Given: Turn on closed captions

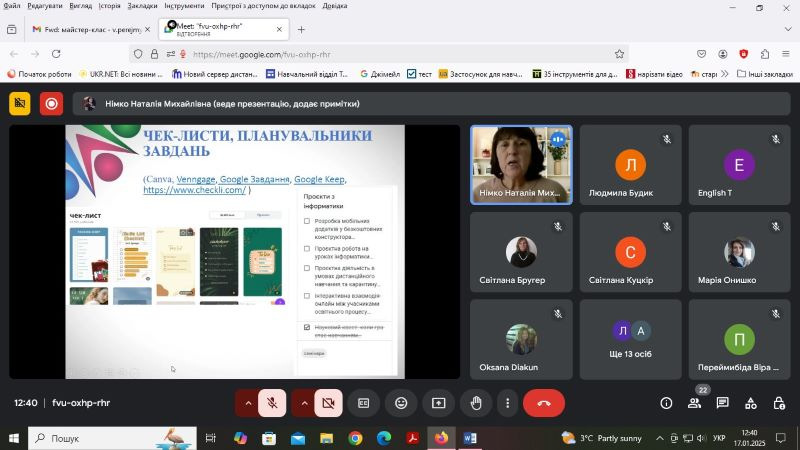Looking at the screenshot, I should pos(363,403).
